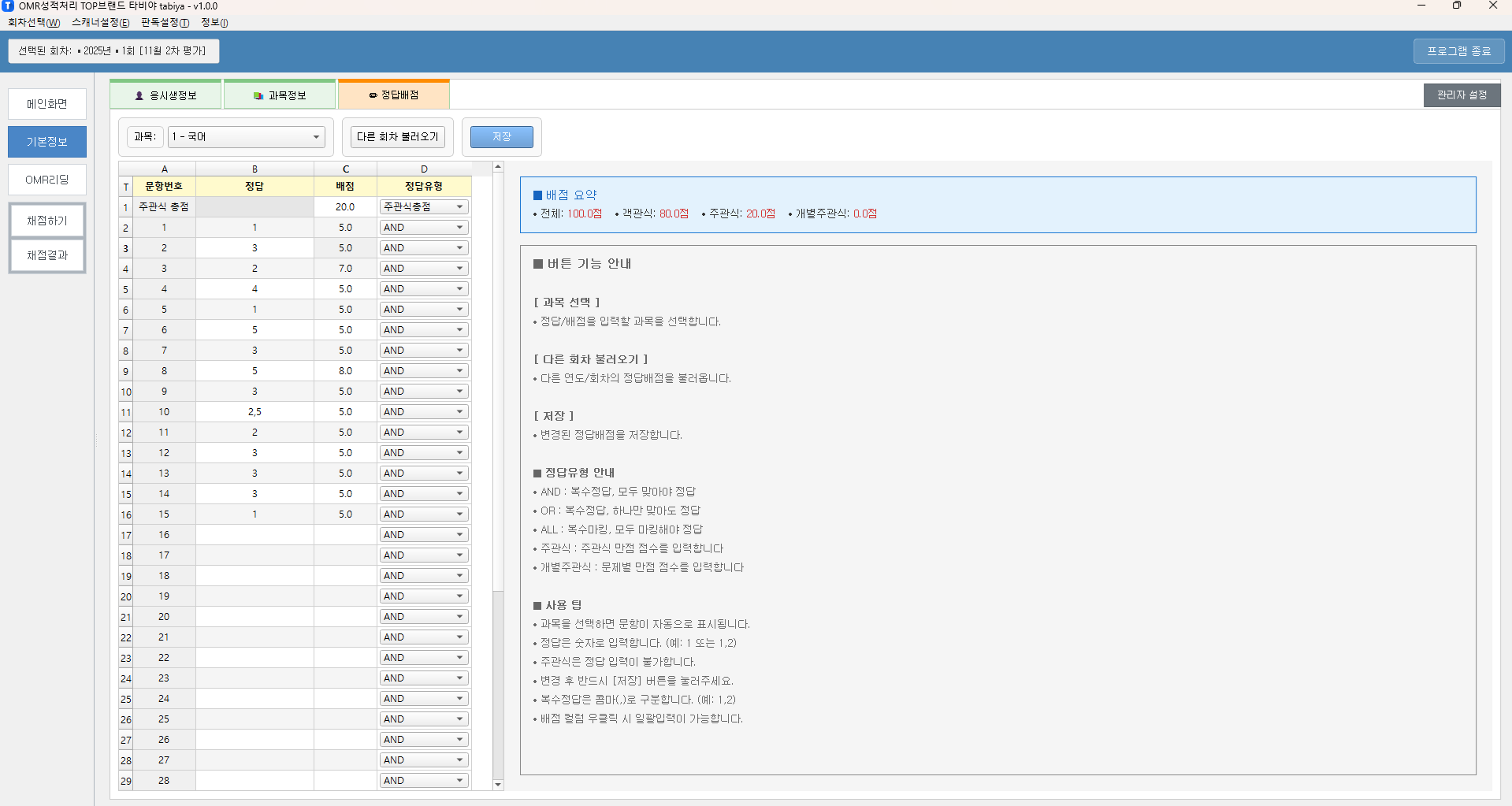Open the OMR리딩 sidebar section
Image resolution: width=1512 pixels, height=806 pixels.
(x=47, y=180)
